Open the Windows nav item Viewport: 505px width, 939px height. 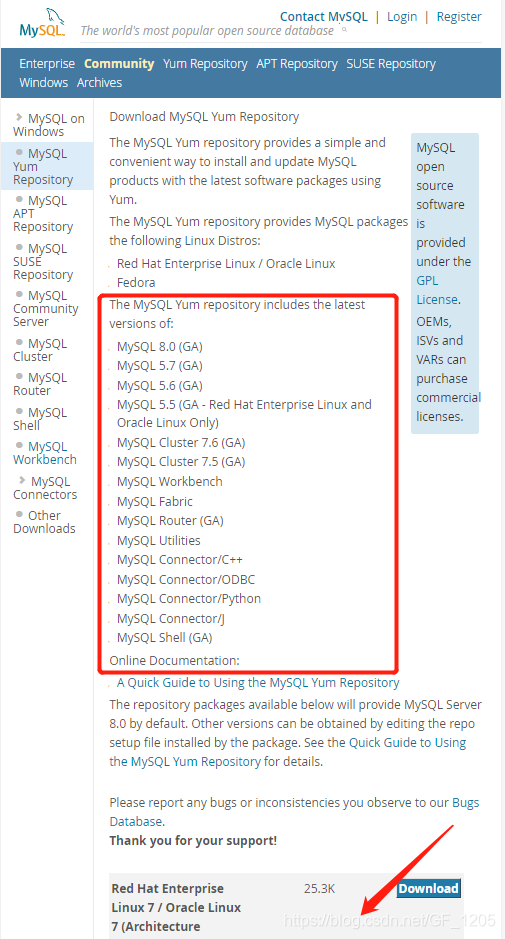tap(44, 83)
